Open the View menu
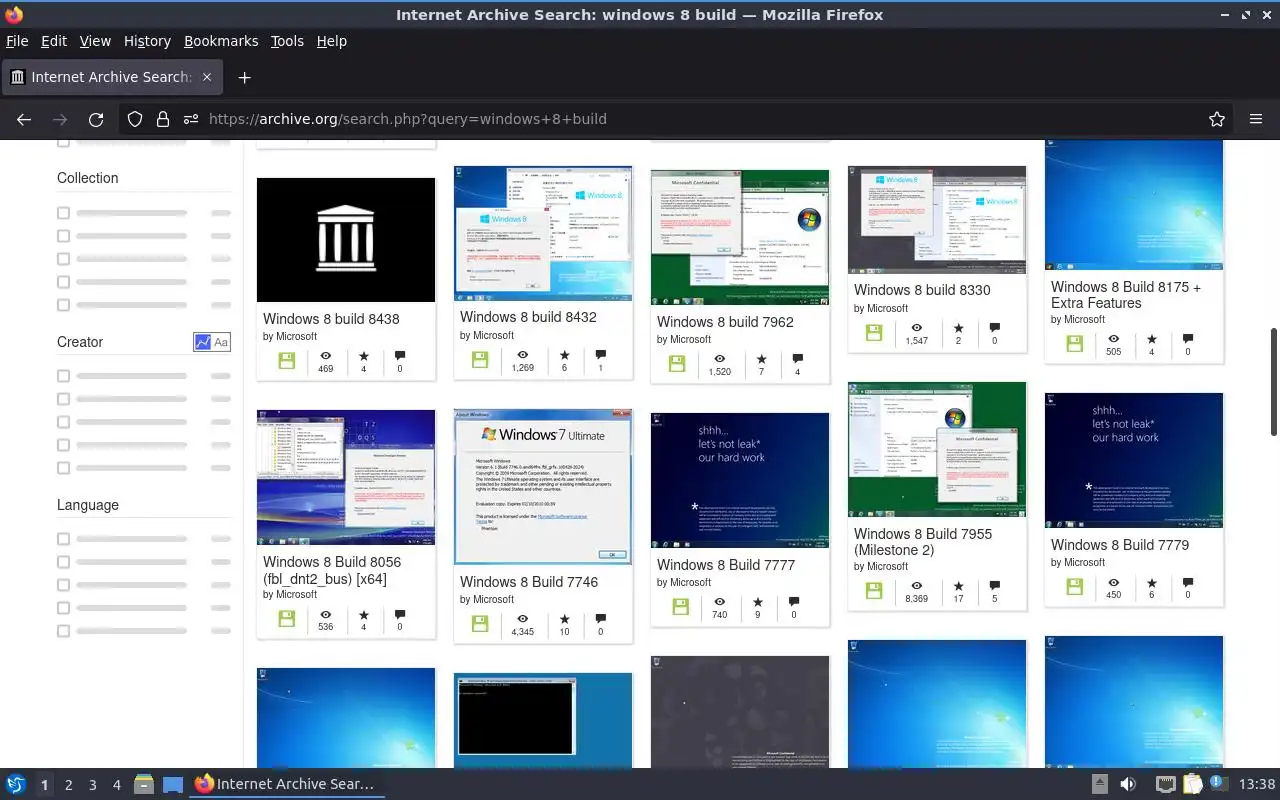Screen dimensions: 1280x800 point(95,41)
